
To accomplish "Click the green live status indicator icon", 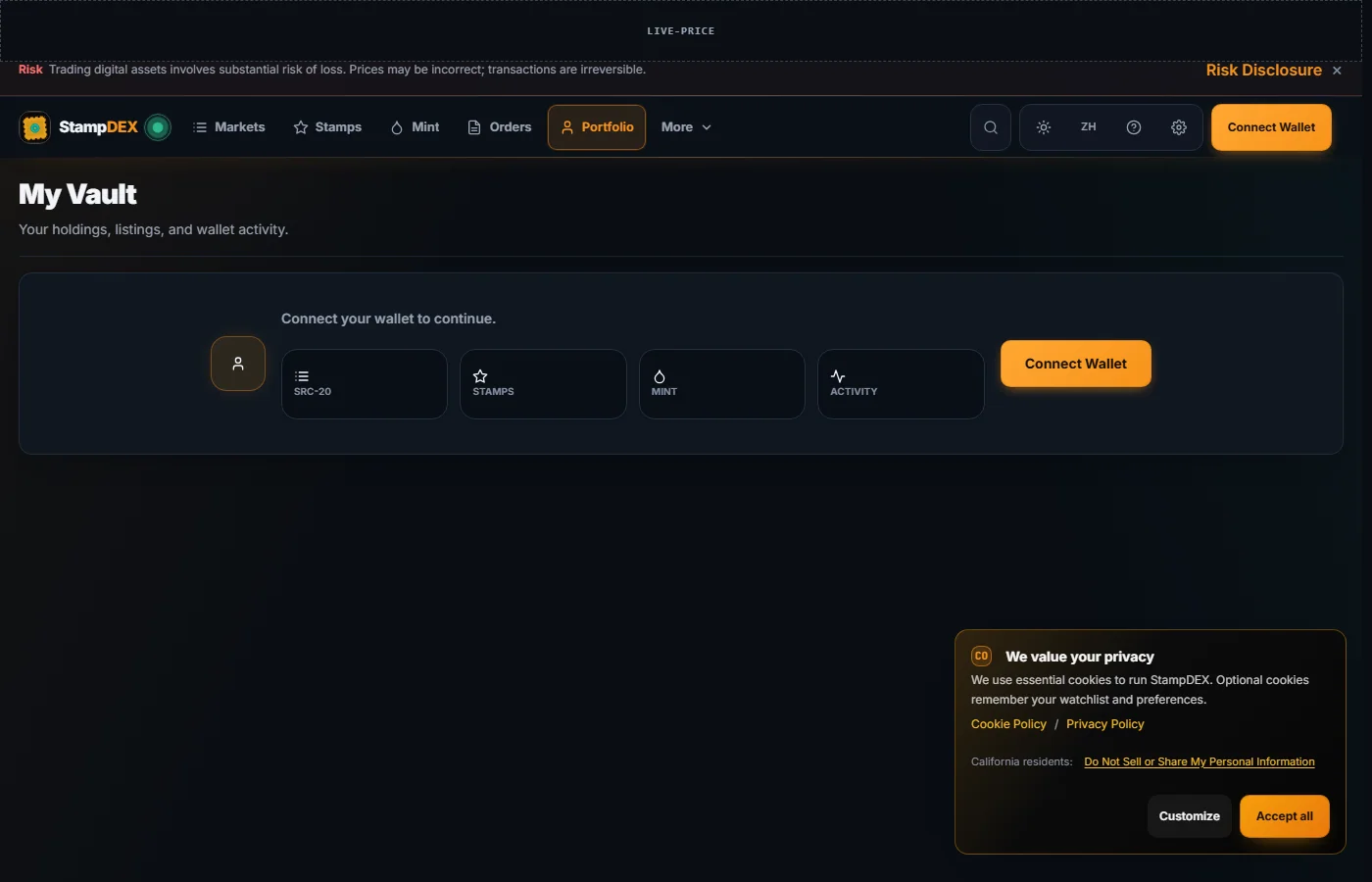I will click(x=158, y=127).
